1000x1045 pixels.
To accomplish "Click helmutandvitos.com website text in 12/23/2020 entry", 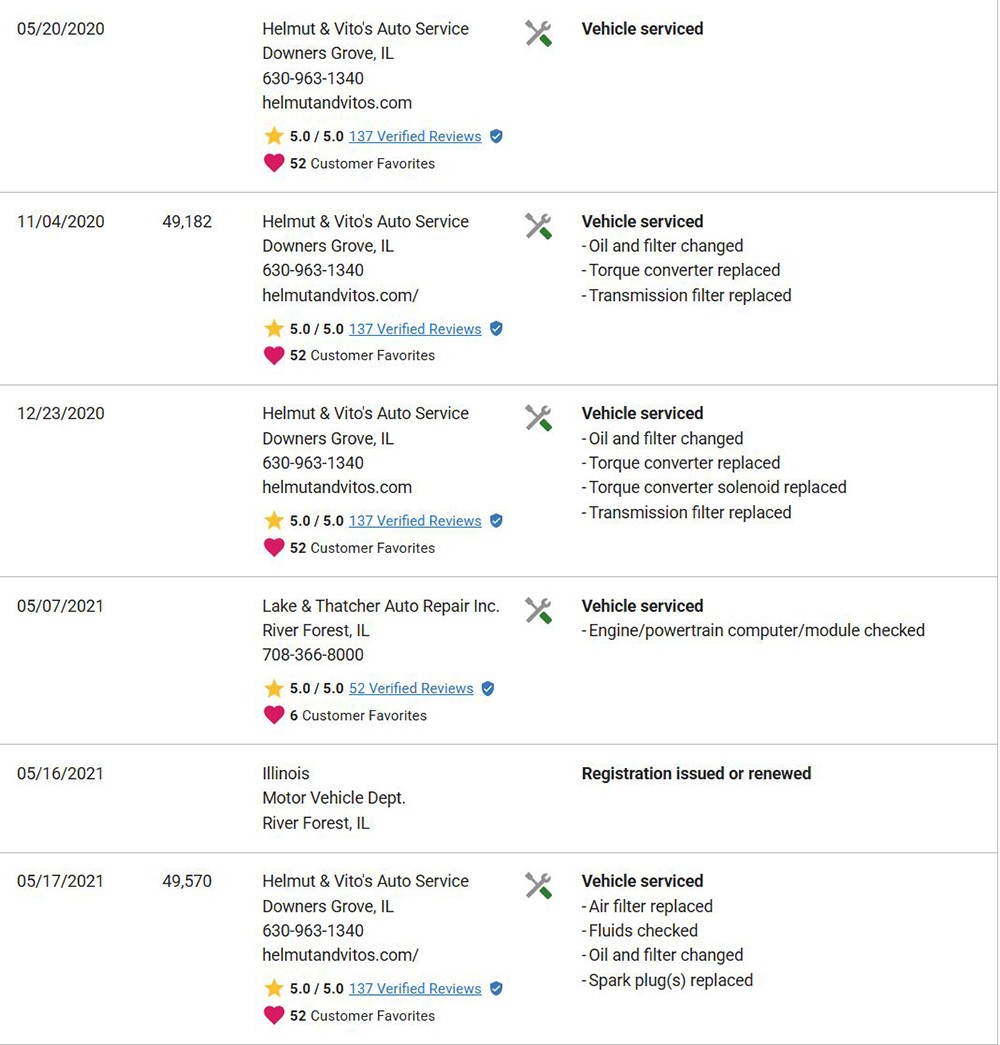I will pyautogui.click(x=337, y=487).
